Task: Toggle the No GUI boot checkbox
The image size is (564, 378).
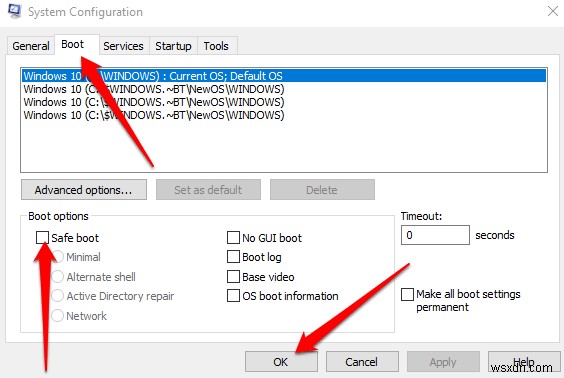Action: pyautogui.click(x=233, y=238)
